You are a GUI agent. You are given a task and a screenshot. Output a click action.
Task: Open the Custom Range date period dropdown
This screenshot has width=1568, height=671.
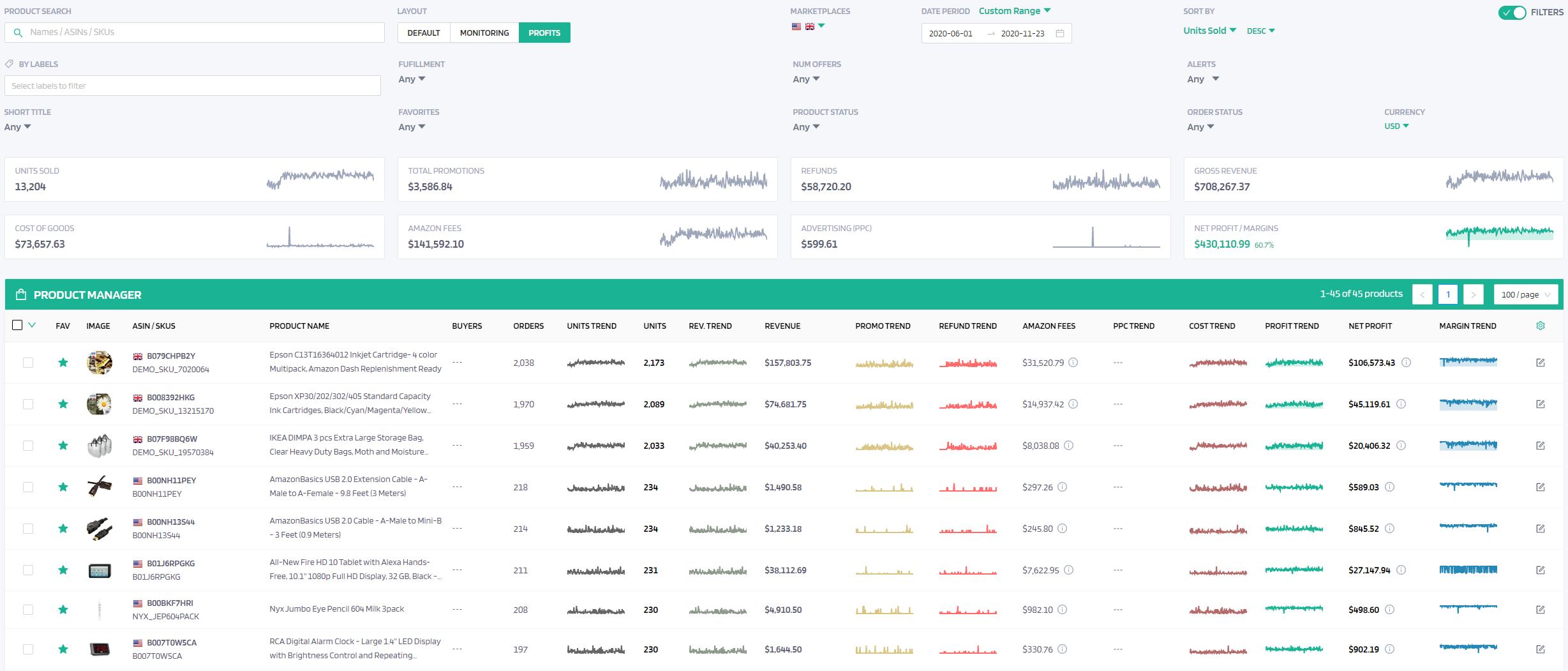[x=1015, y=11]
